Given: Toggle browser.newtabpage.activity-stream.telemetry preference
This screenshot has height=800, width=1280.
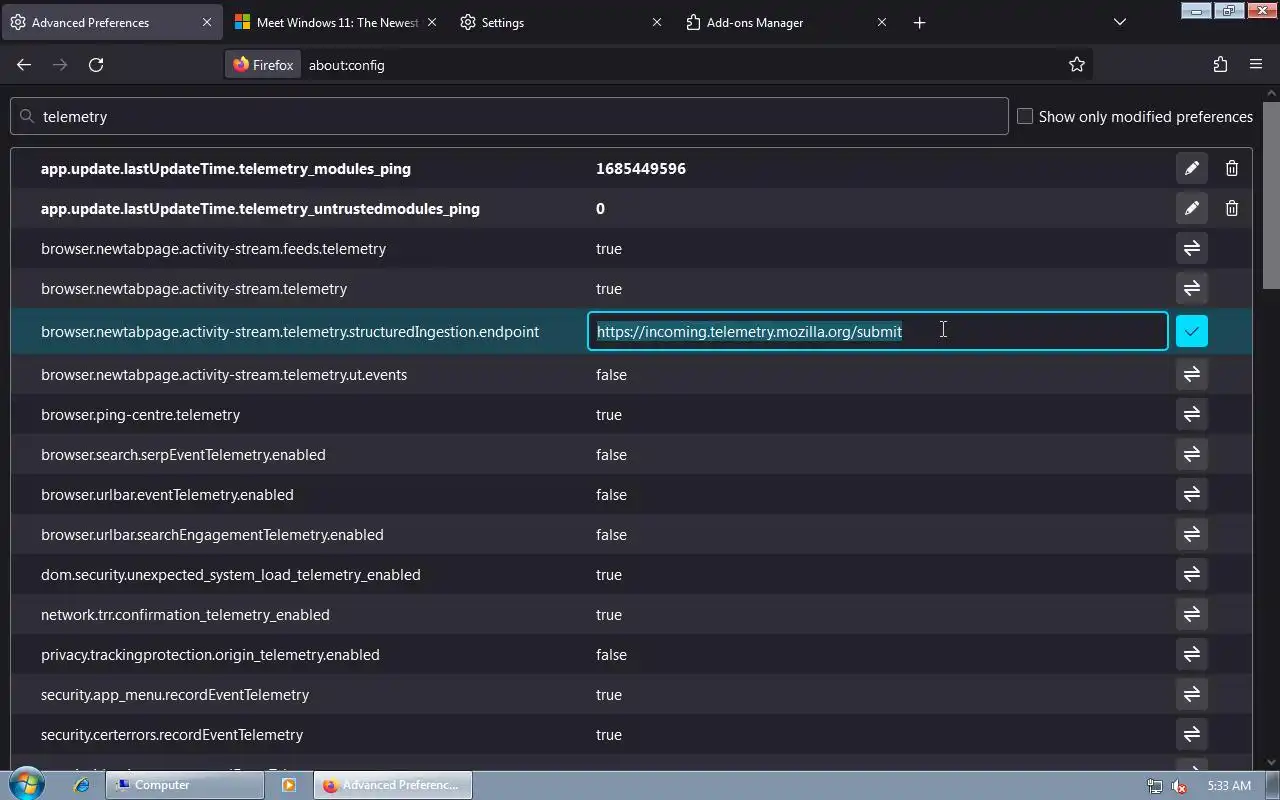Looking at the screenshot, I should pyautogui.click(x=1191, y=288).
